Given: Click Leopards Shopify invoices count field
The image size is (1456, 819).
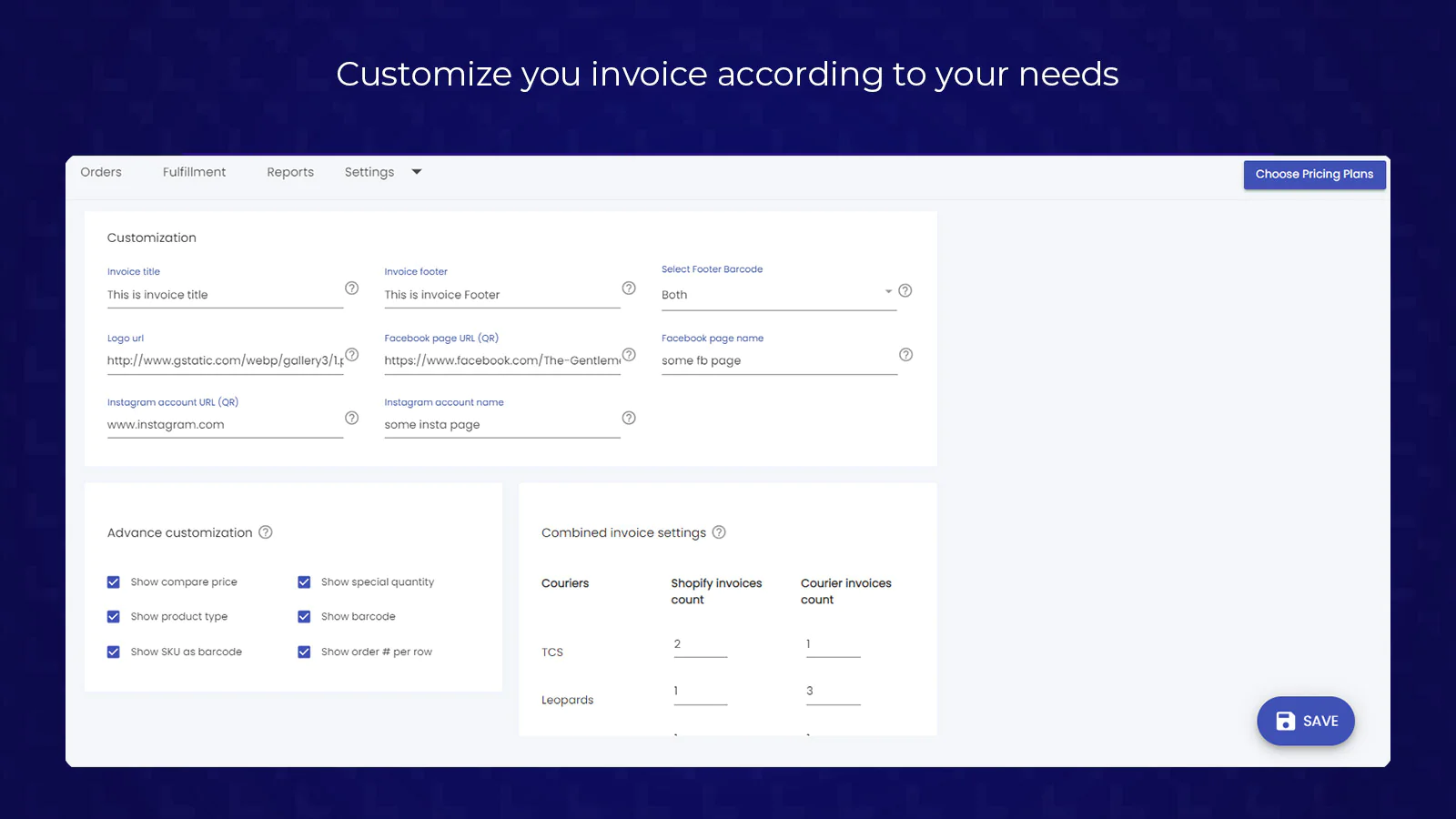Looking at the screenshot, I should point(700,692).
